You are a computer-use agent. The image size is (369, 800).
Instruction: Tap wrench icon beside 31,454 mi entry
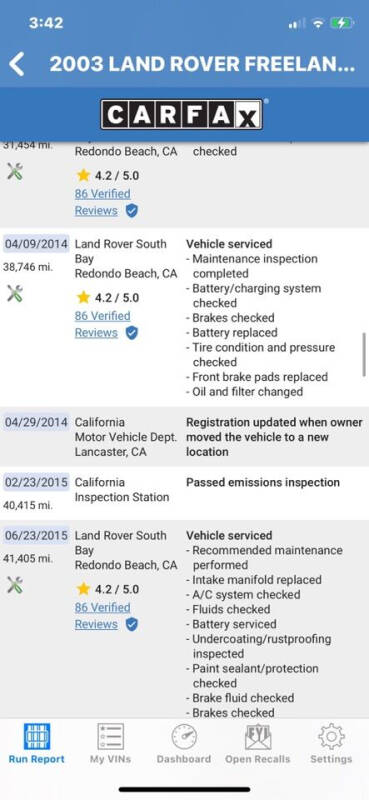click(15, 171)
